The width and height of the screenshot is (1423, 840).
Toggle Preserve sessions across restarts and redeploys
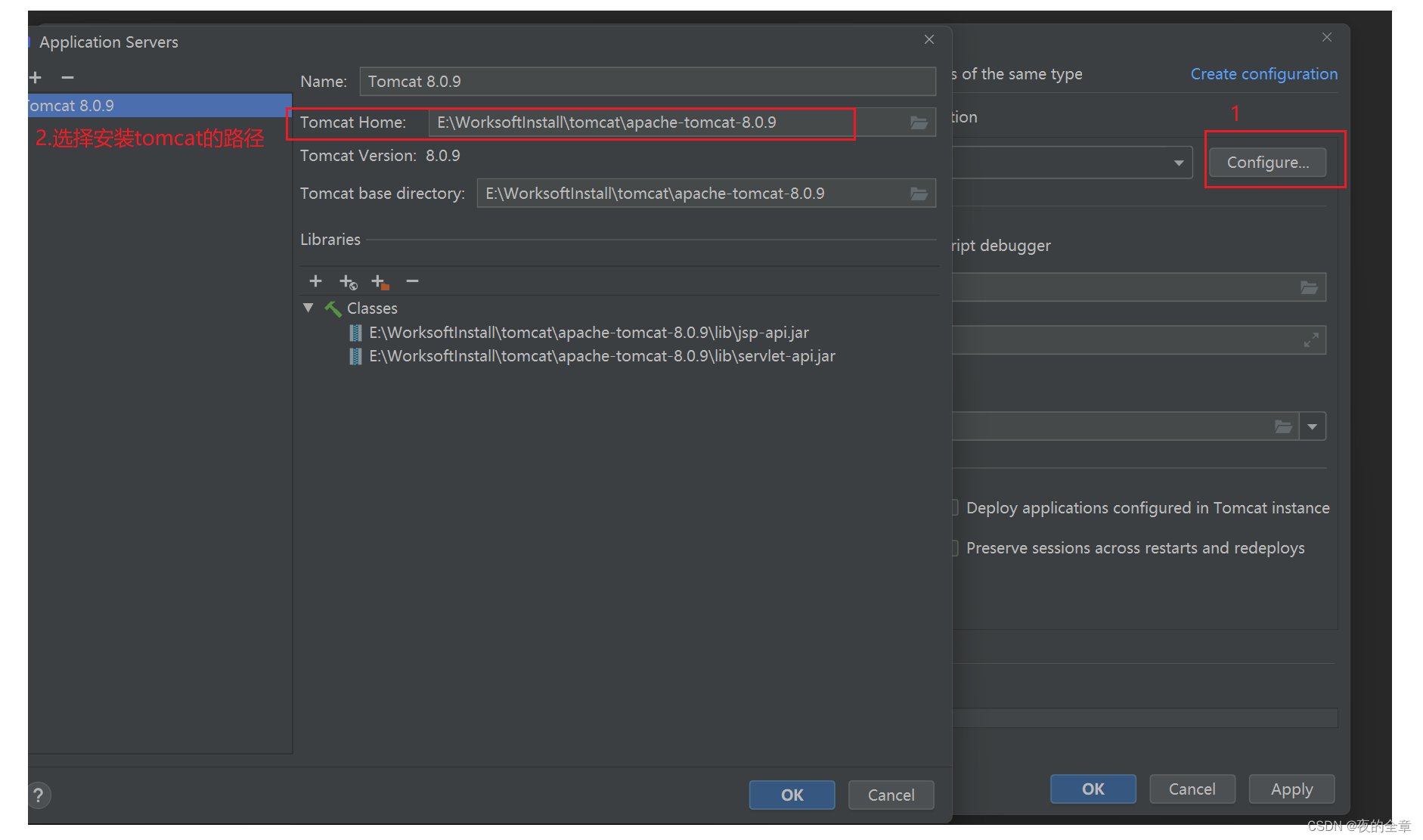pos(954,547)
